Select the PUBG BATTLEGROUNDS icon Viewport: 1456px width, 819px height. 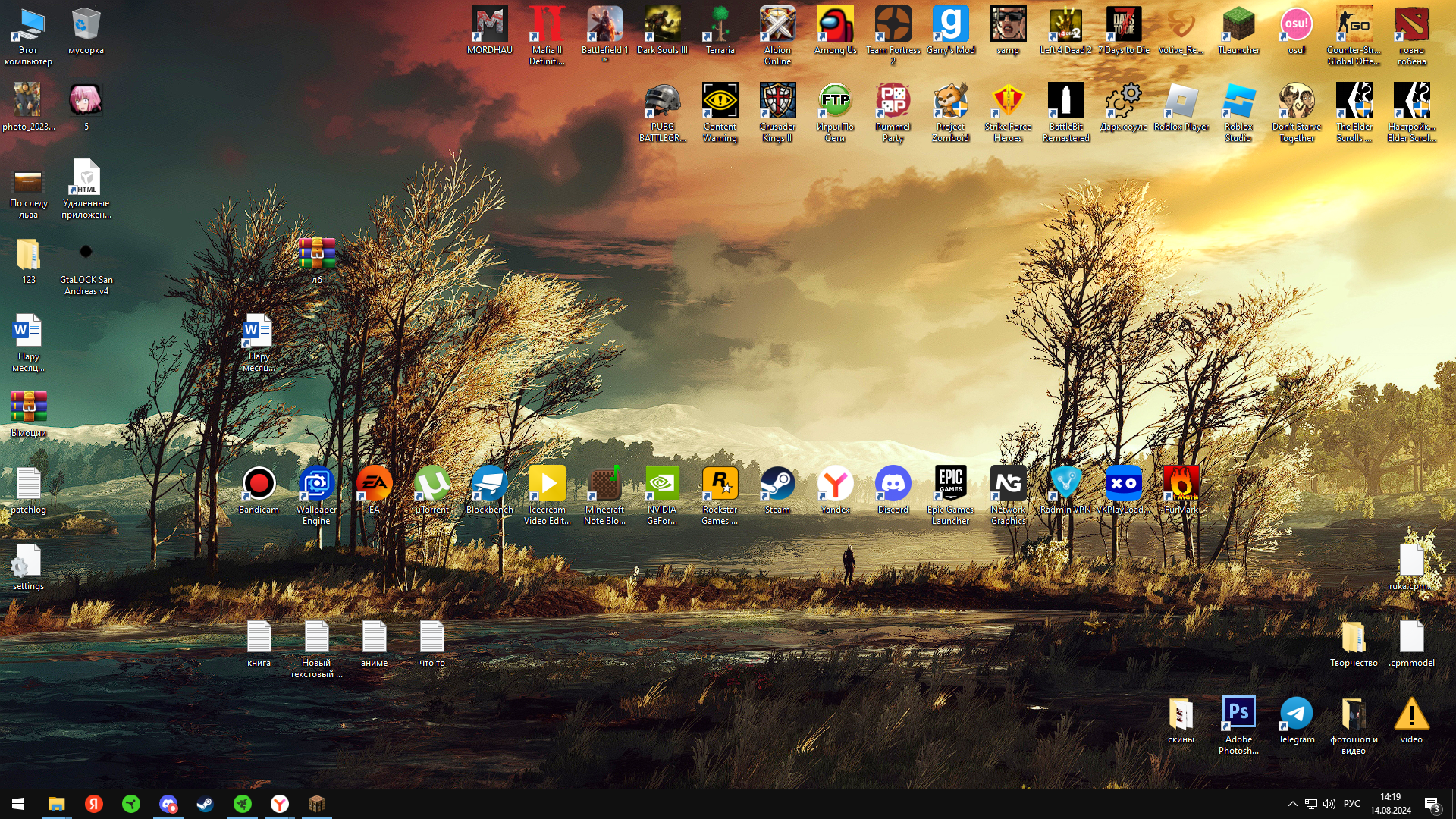662,113
